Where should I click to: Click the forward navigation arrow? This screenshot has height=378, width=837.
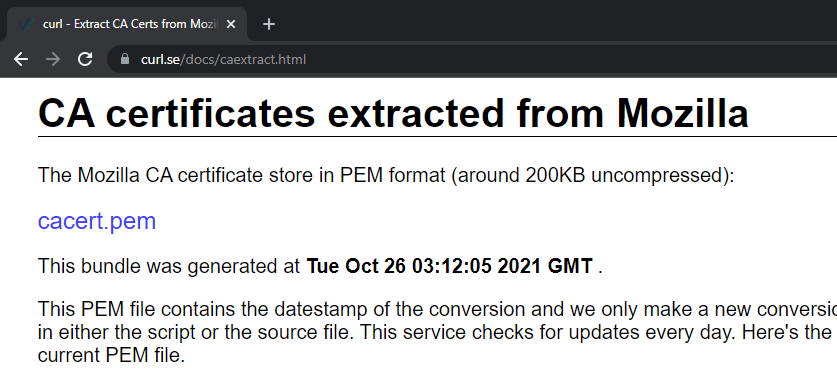(53, 59)
